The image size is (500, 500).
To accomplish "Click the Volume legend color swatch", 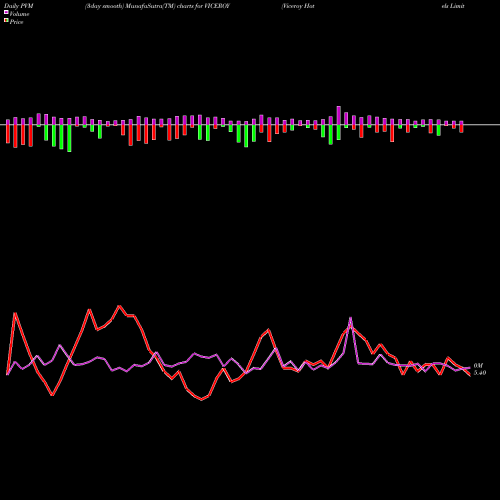I will tap(6, 12).
